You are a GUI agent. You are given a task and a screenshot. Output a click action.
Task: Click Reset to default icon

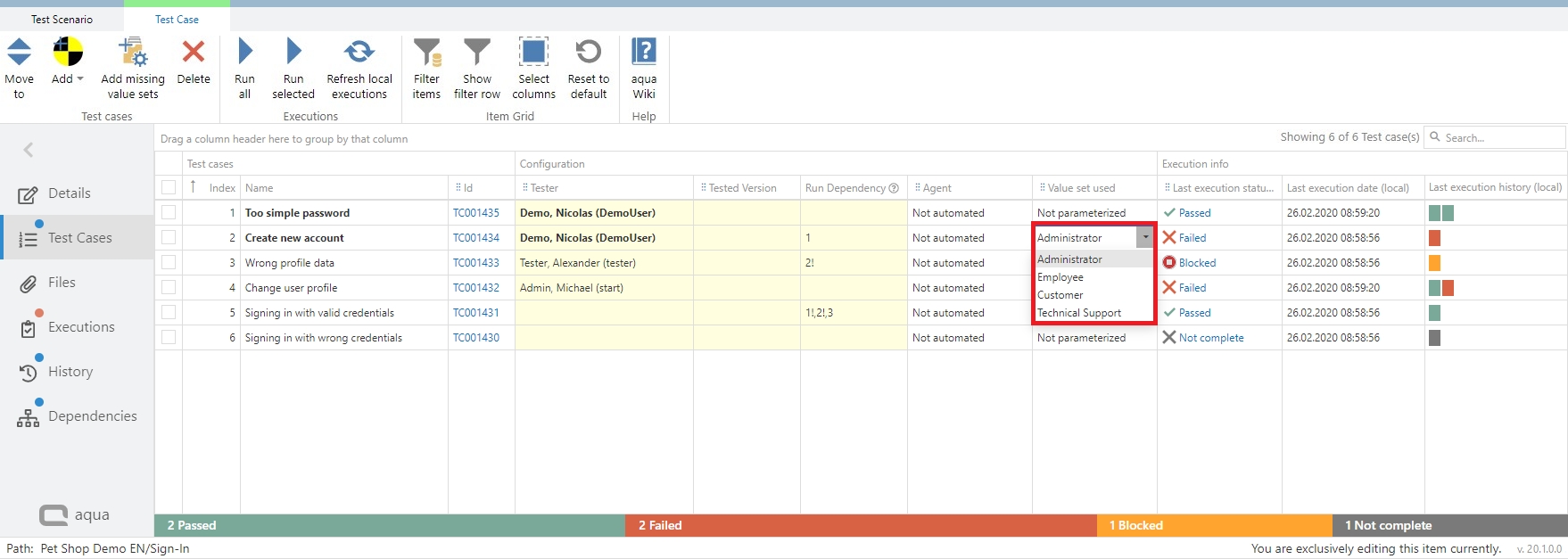pyautogui.click(x=588, y=52)
